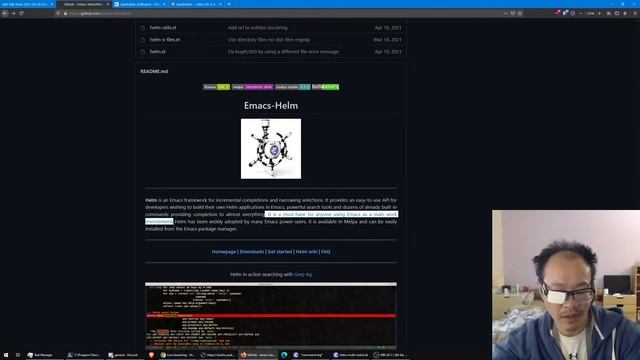Click the padlock icon in the address bar
The width and height of the screenshot is (640, 360).
click(65, 13)
